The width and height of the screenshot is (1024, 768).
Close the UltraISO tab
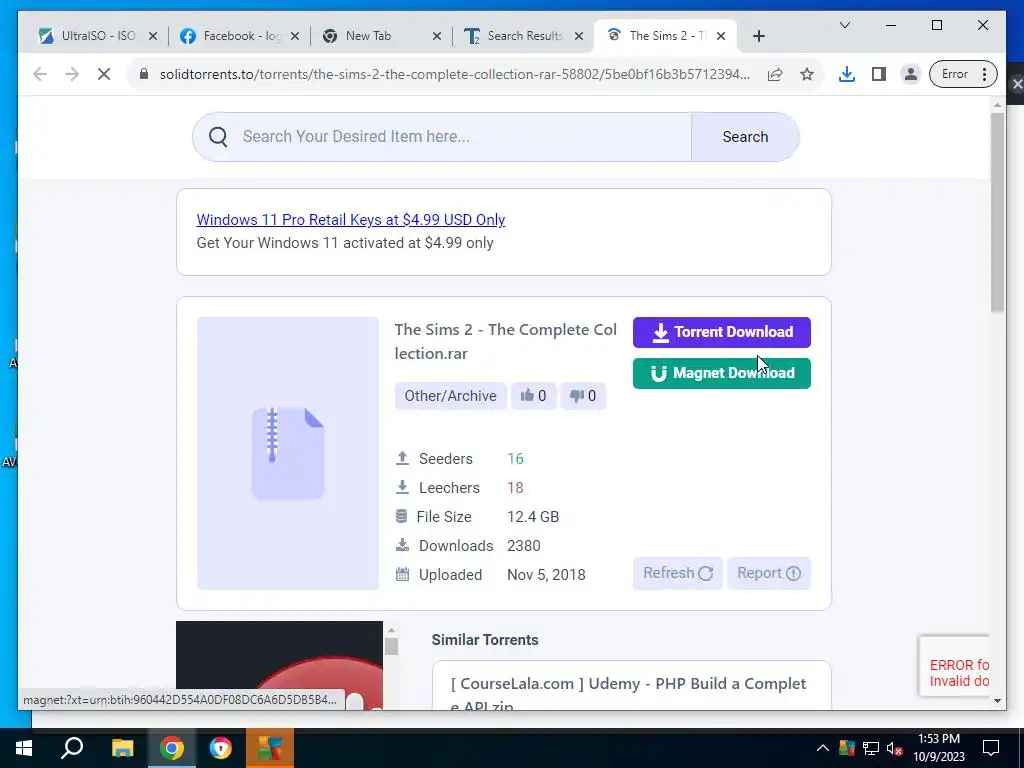click(153, 36)
